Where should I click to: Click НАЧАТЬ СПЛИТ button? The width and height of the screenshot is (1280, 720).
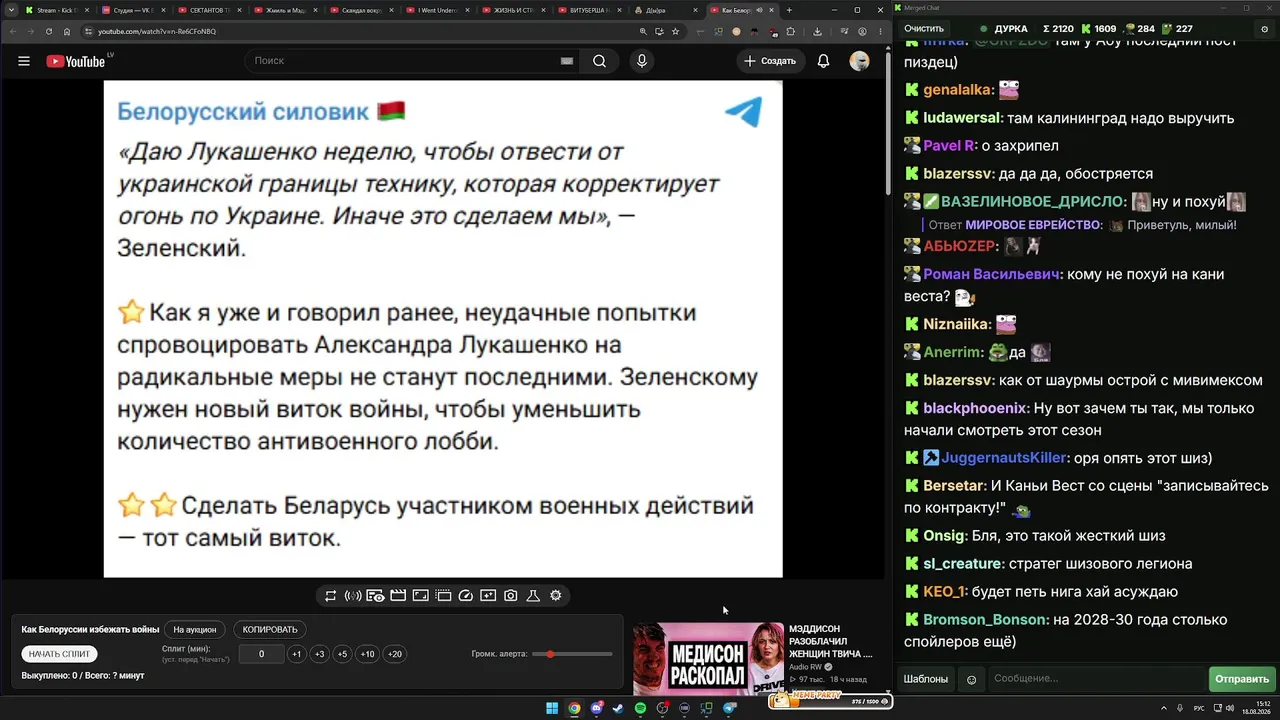point(59,654)
